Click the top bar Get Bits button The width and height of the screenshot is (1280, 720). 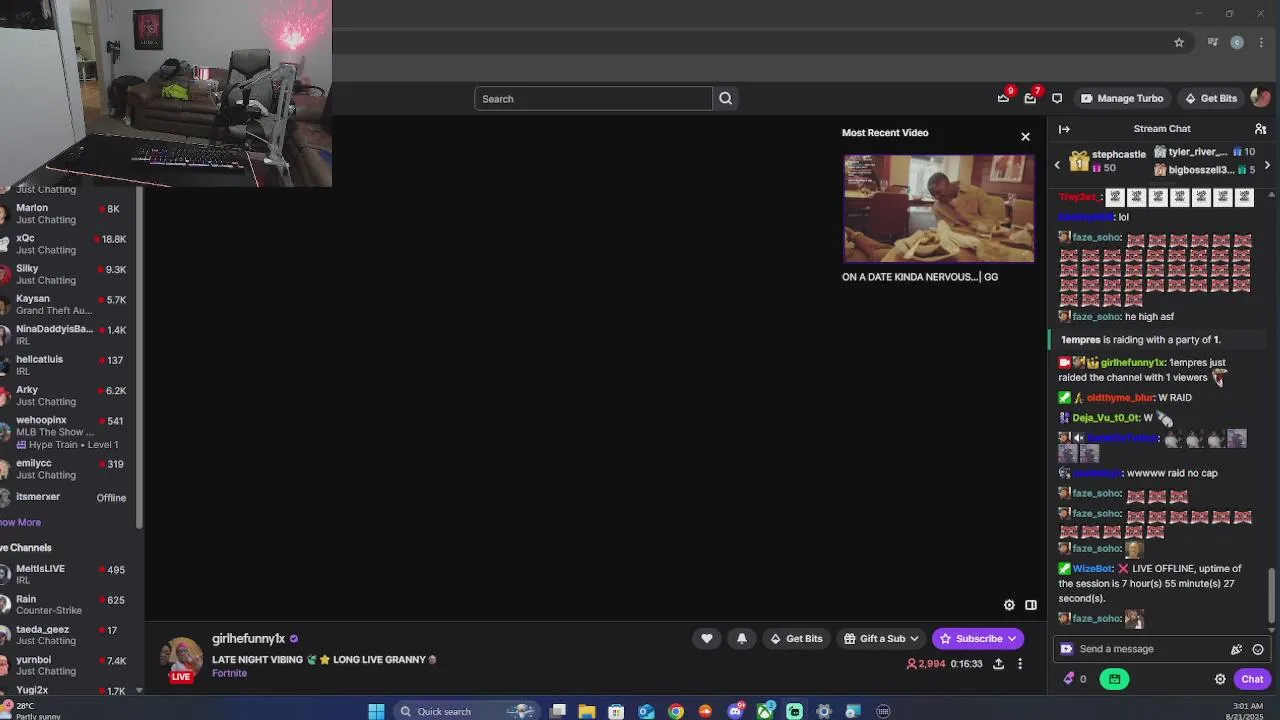[x=1211, y=98]
